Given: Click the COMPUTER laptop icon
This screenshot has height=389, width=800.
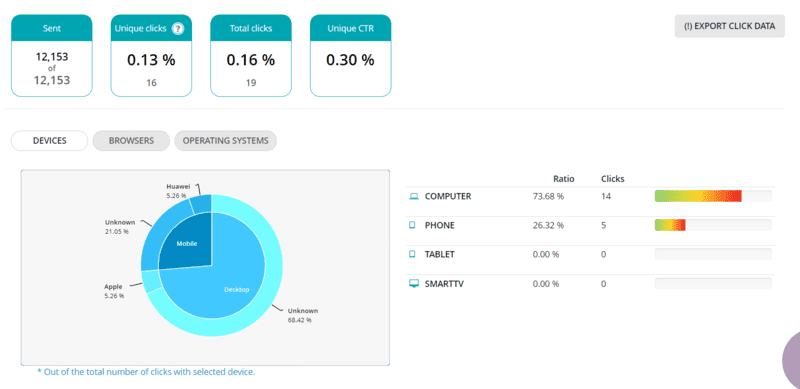Looking at the screenshot, I should [413, 196].
